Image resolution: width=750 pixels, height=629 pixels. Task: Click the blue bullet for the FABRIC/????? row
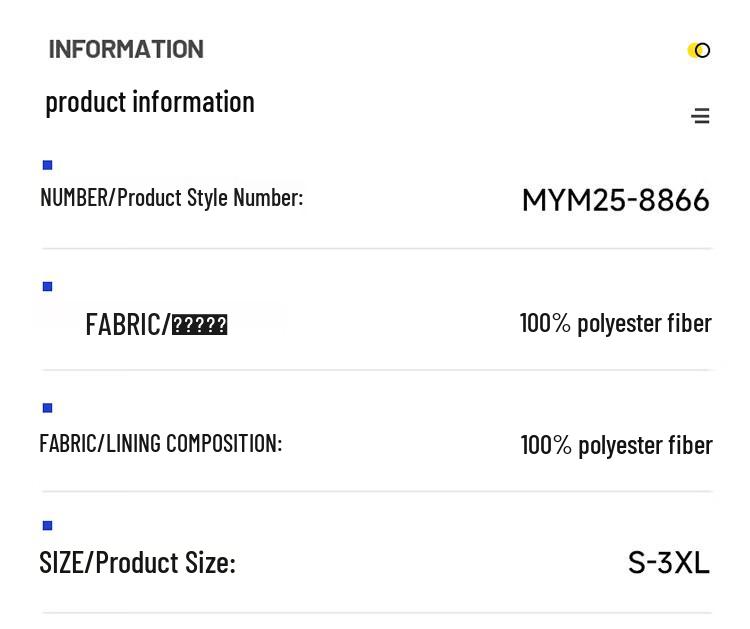47,286
